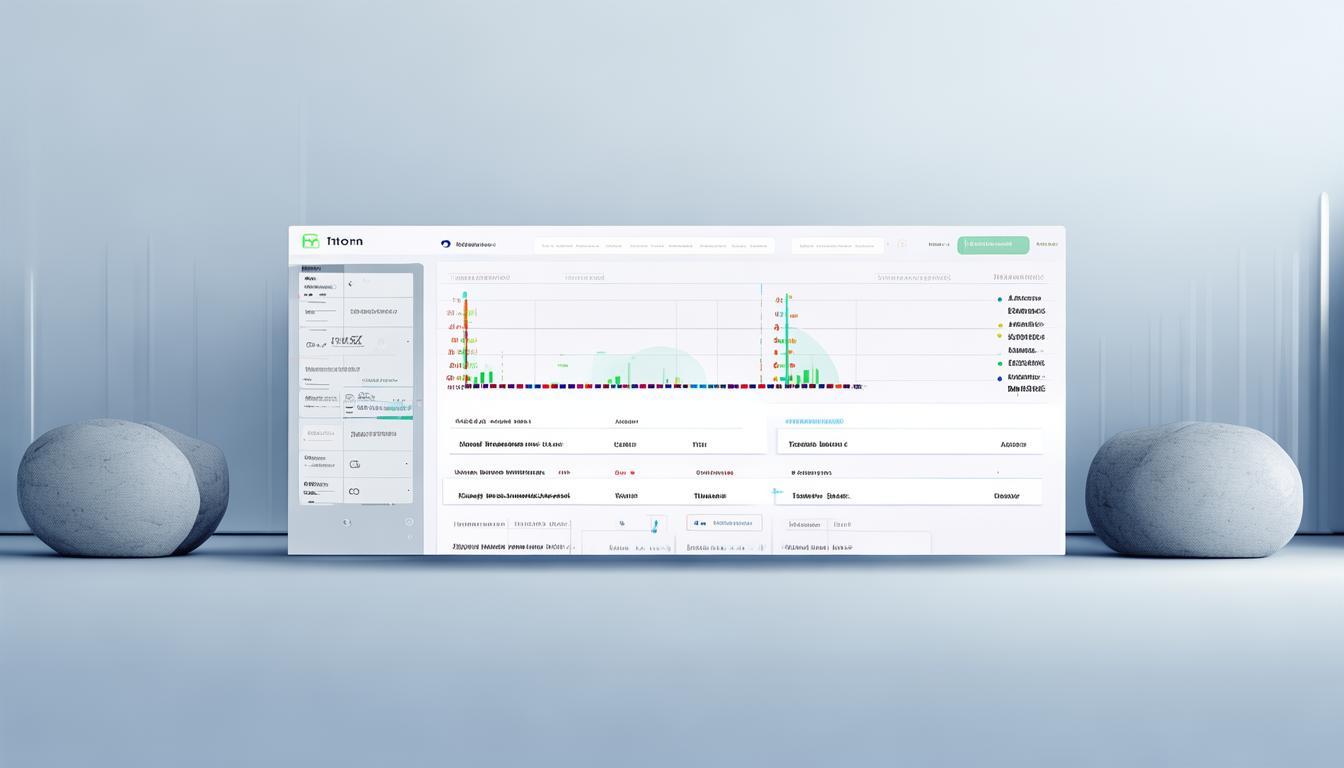This screenshot has height=768, width=1344.
Task: Toggle the green legend dot series
Action: (x=999, y=364)
